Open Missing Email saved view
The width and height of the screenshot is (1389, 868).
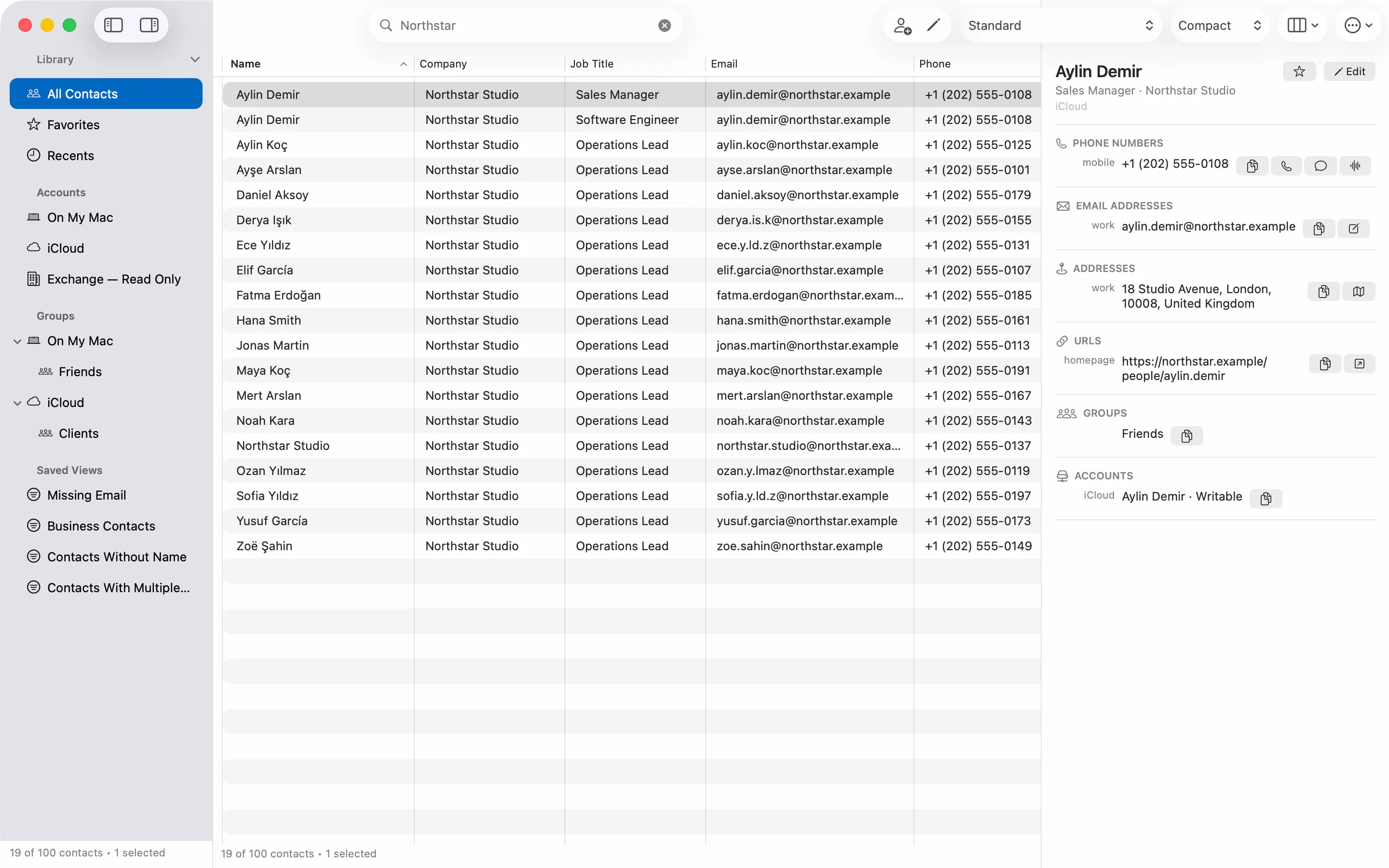106,495
